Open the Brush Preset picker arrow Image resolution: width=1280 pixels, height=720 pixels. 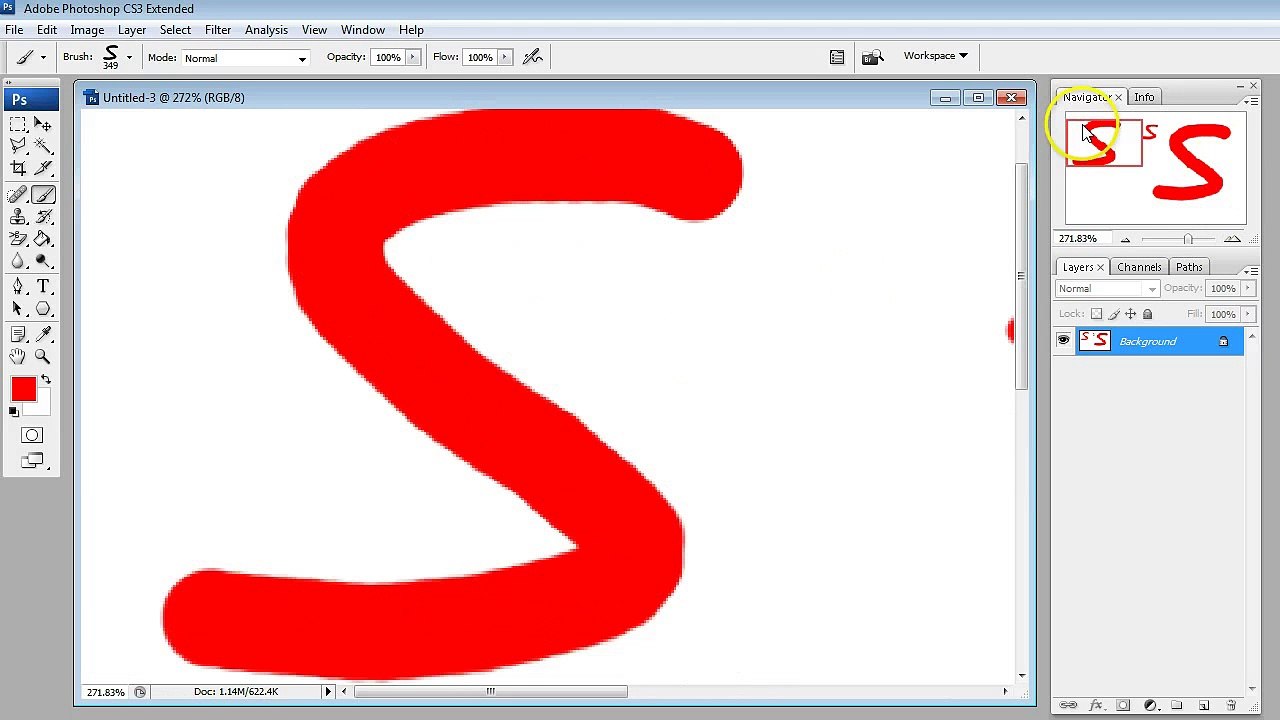(129, 57)
